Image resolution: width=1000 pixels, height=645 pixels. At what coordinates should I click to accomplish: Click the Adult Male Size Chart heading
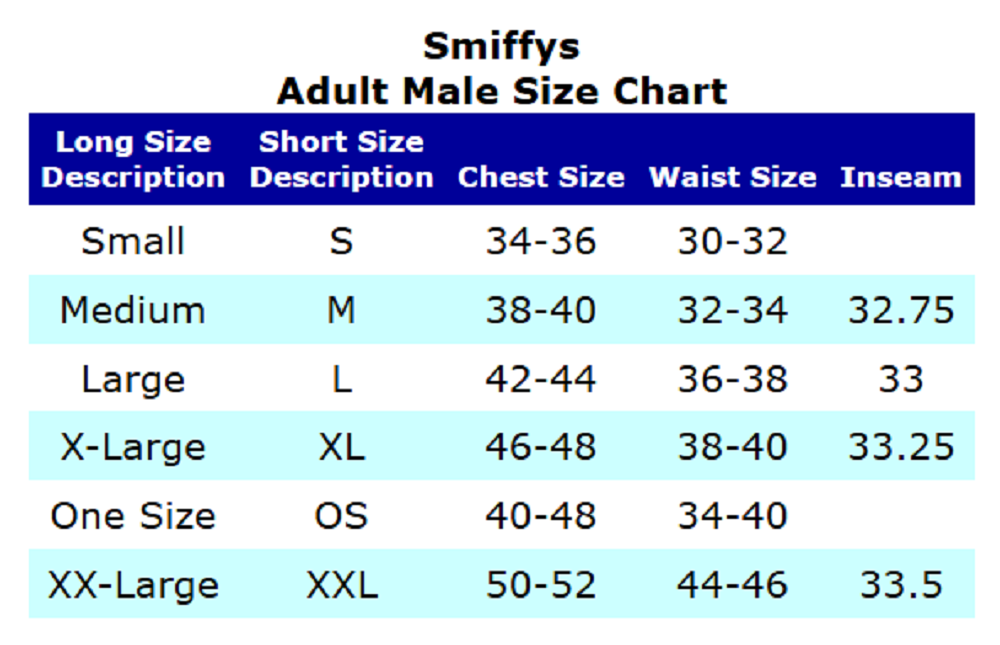pyautogui.click(x=501, y=91)
